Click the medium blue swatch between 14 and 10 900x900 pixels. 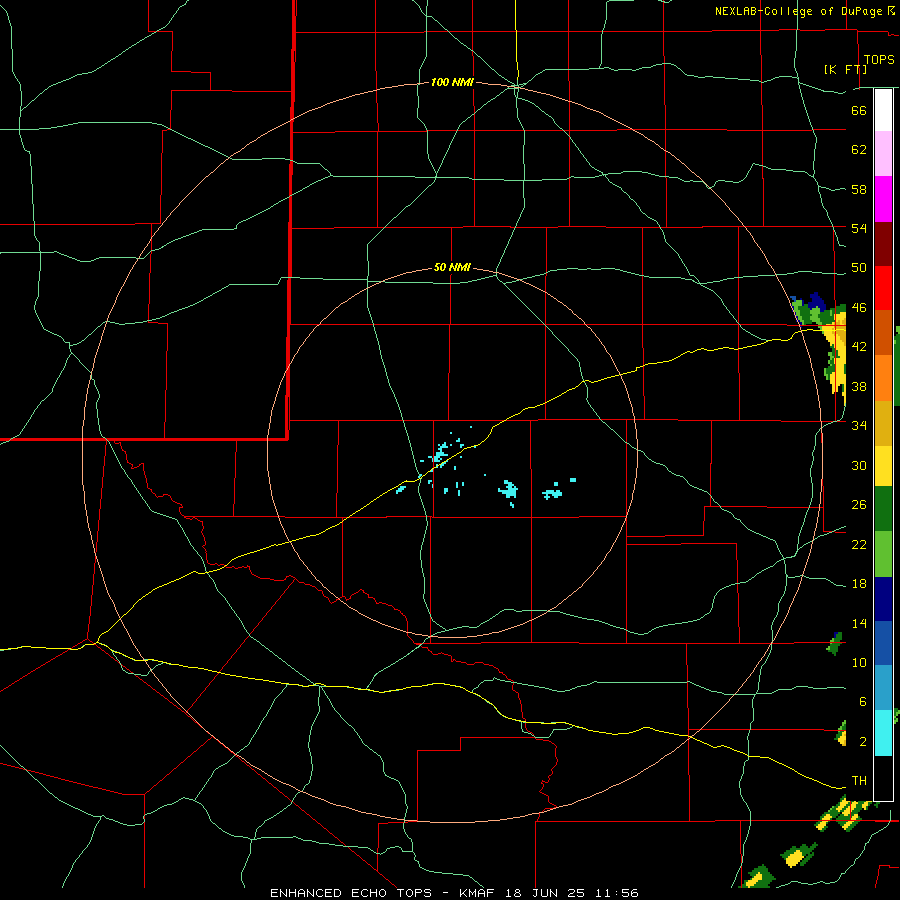(883, 643)
